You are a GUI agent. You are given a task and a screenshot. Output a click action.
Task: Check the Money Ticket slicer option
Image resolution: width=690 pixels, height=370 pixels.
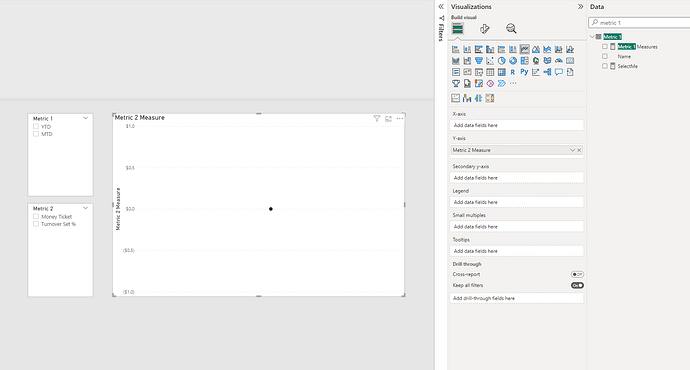point(36,216)
